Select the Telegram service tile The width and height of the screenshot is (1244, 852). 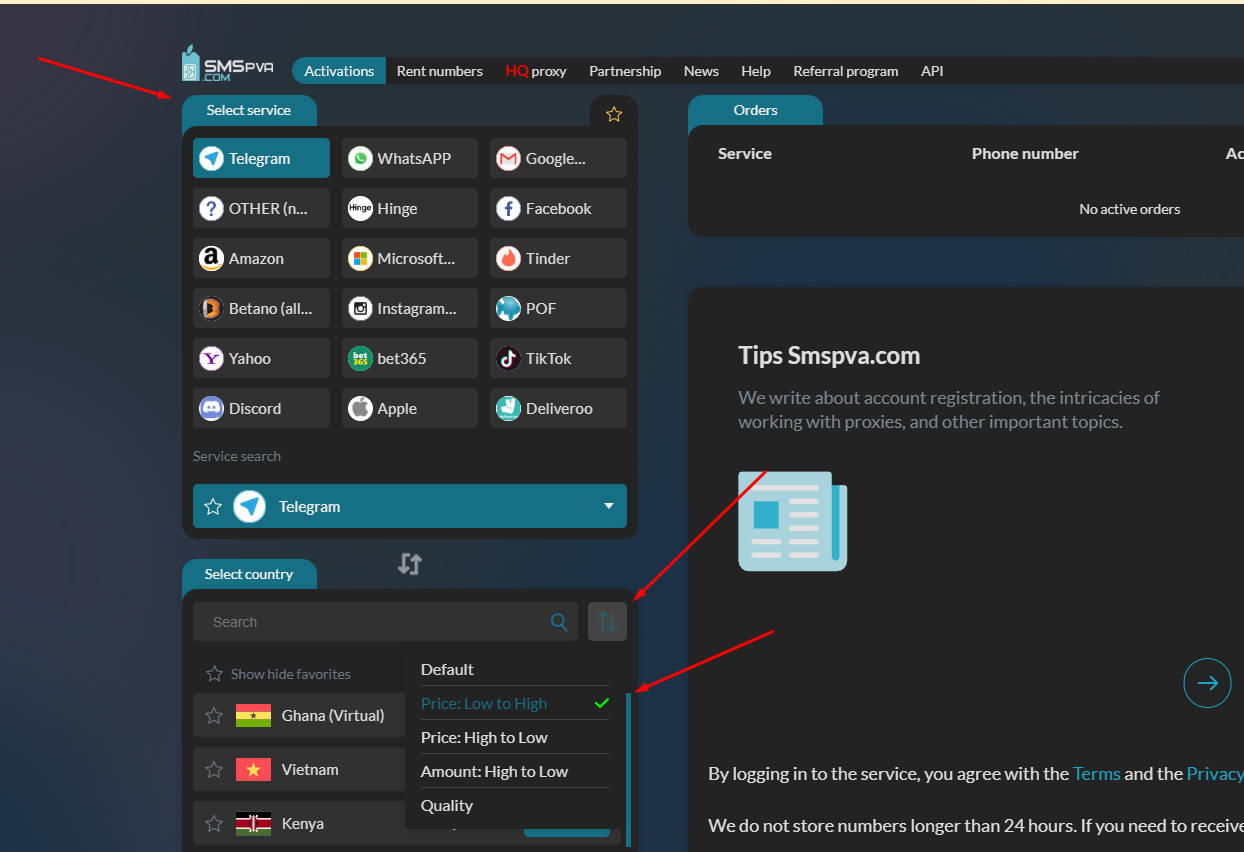pos(261,158)
